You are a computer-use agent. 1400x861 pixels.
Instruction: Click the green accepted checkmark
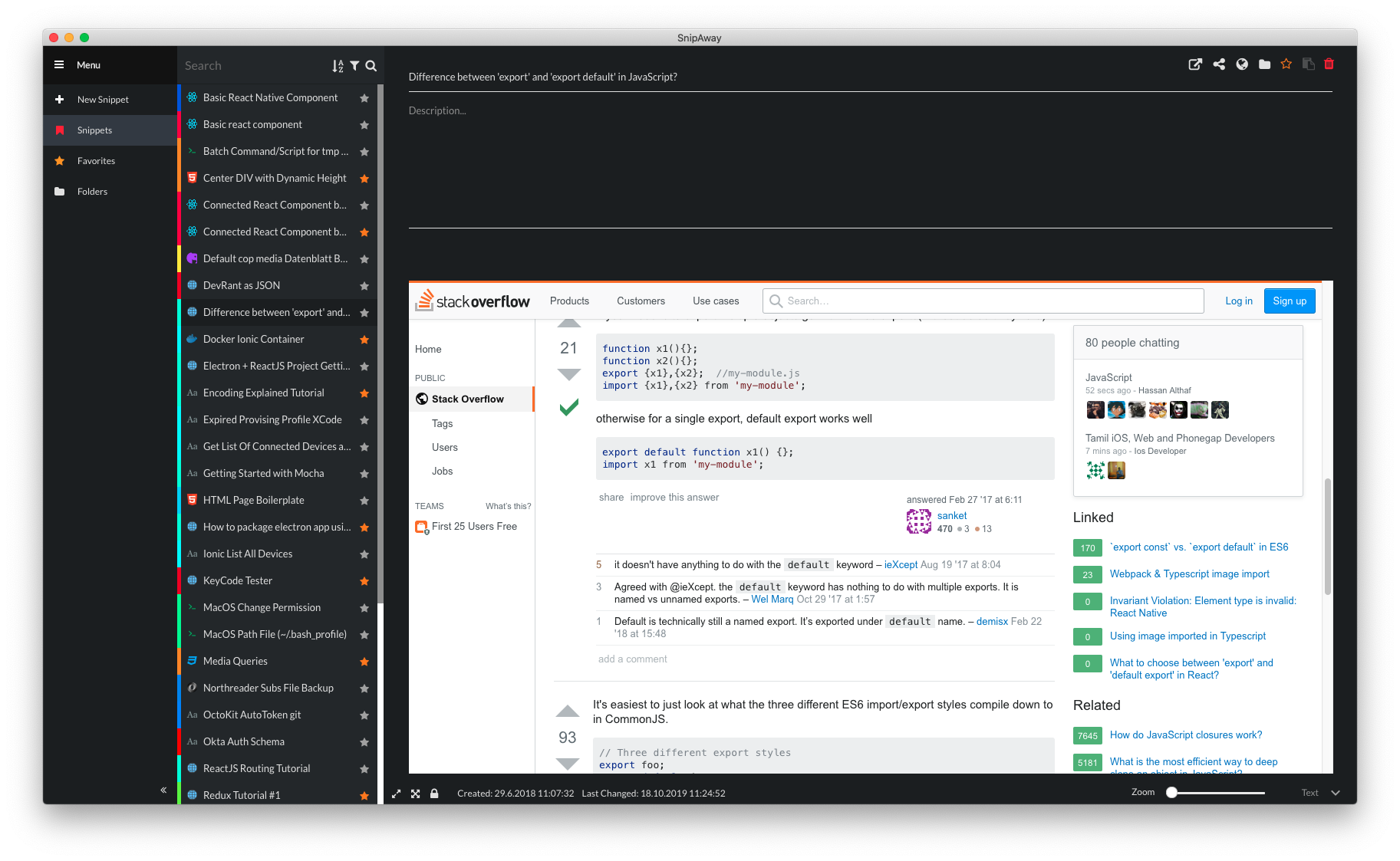tap(568, 407)
